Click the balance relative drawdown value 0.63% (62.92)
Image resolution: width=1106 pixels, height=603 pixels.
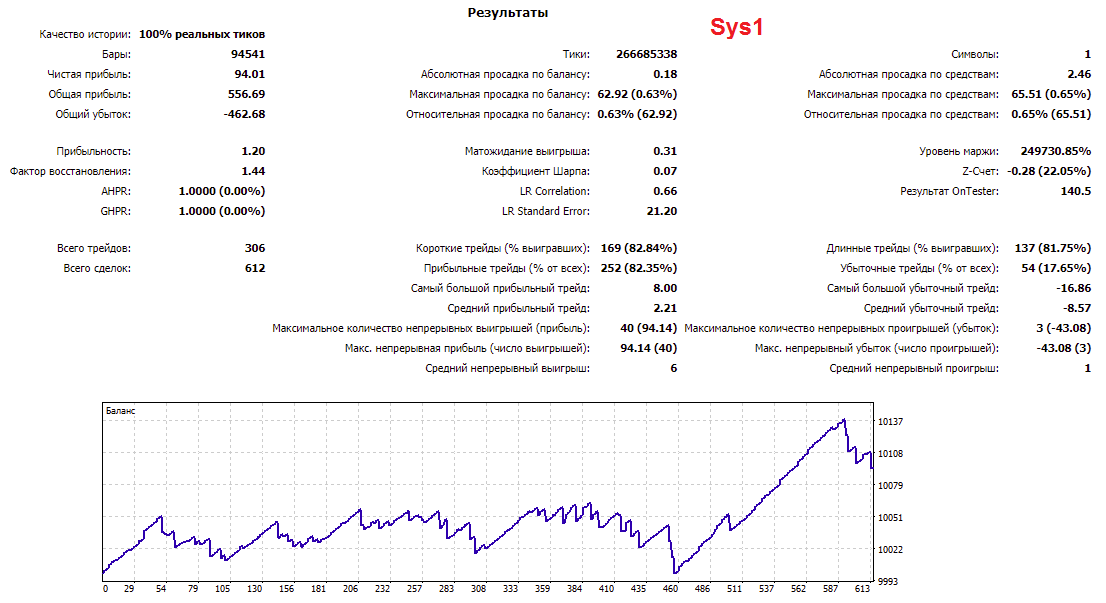click(637, 114)
